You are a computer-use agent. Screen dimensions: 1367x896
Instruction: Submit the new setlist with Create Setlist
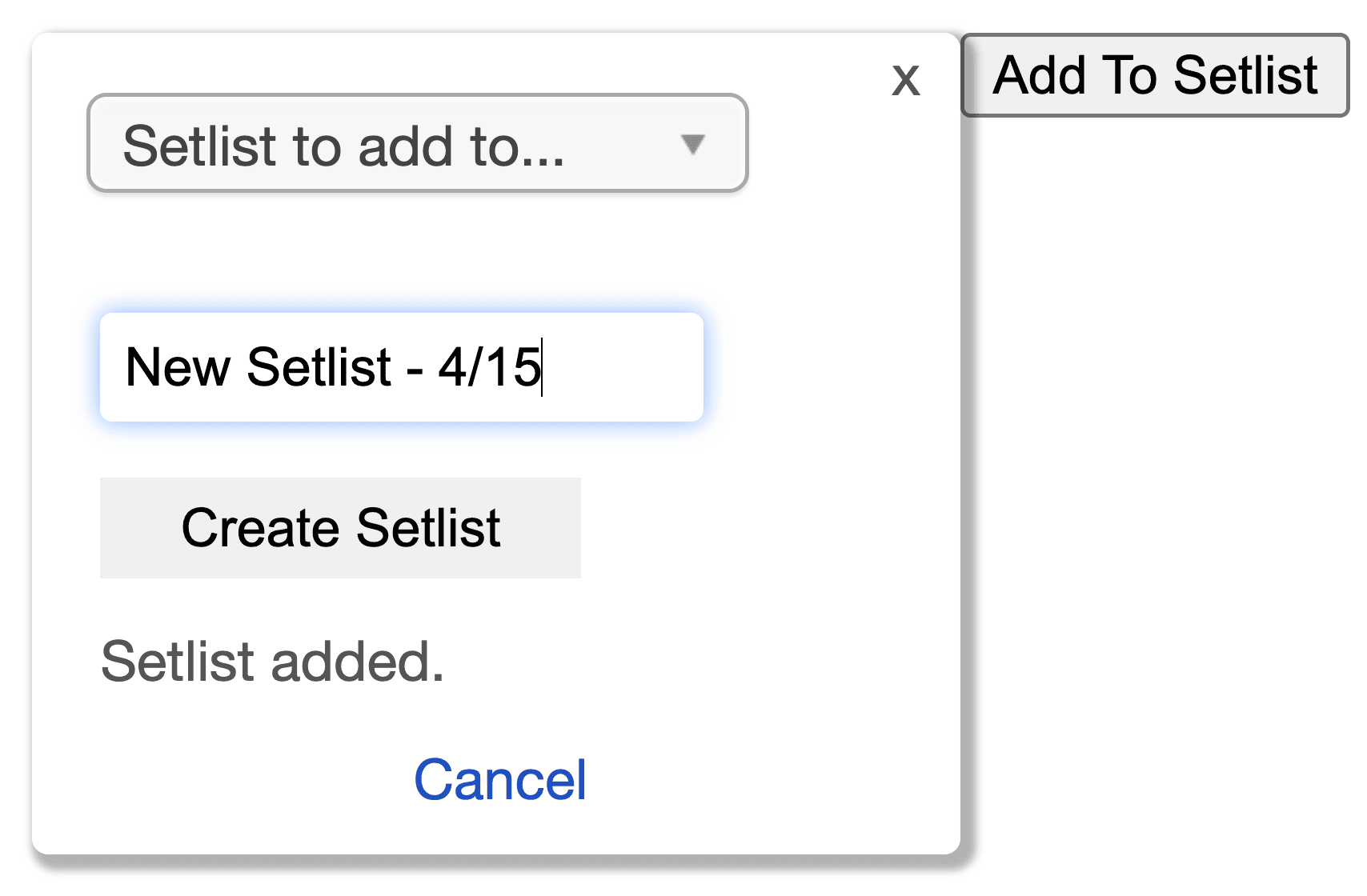pyautogui.click(x=340, y=528)
